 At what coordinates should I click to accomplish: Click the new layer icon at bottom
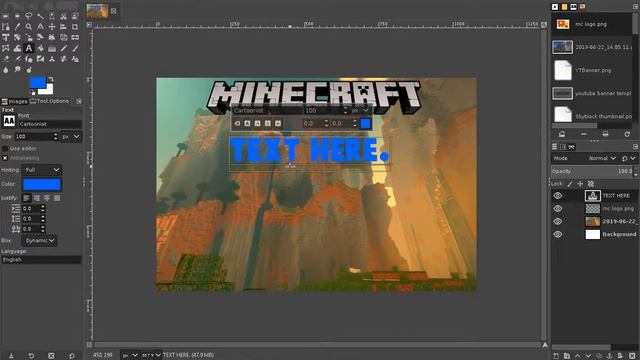coord(556,356)
